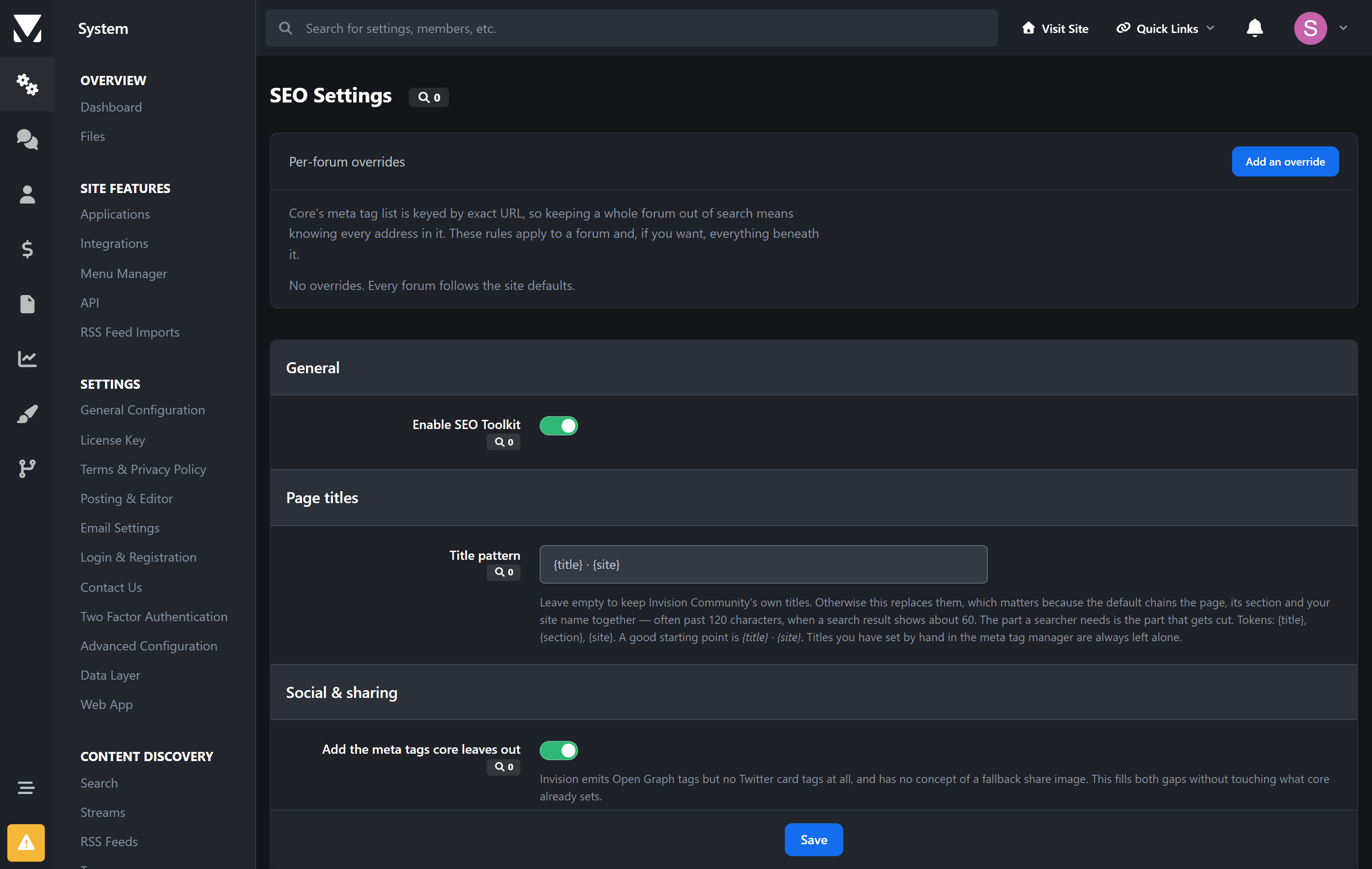Open Search under Content Discovery
Screen dimensions: 1372x869
coord(99,783)
